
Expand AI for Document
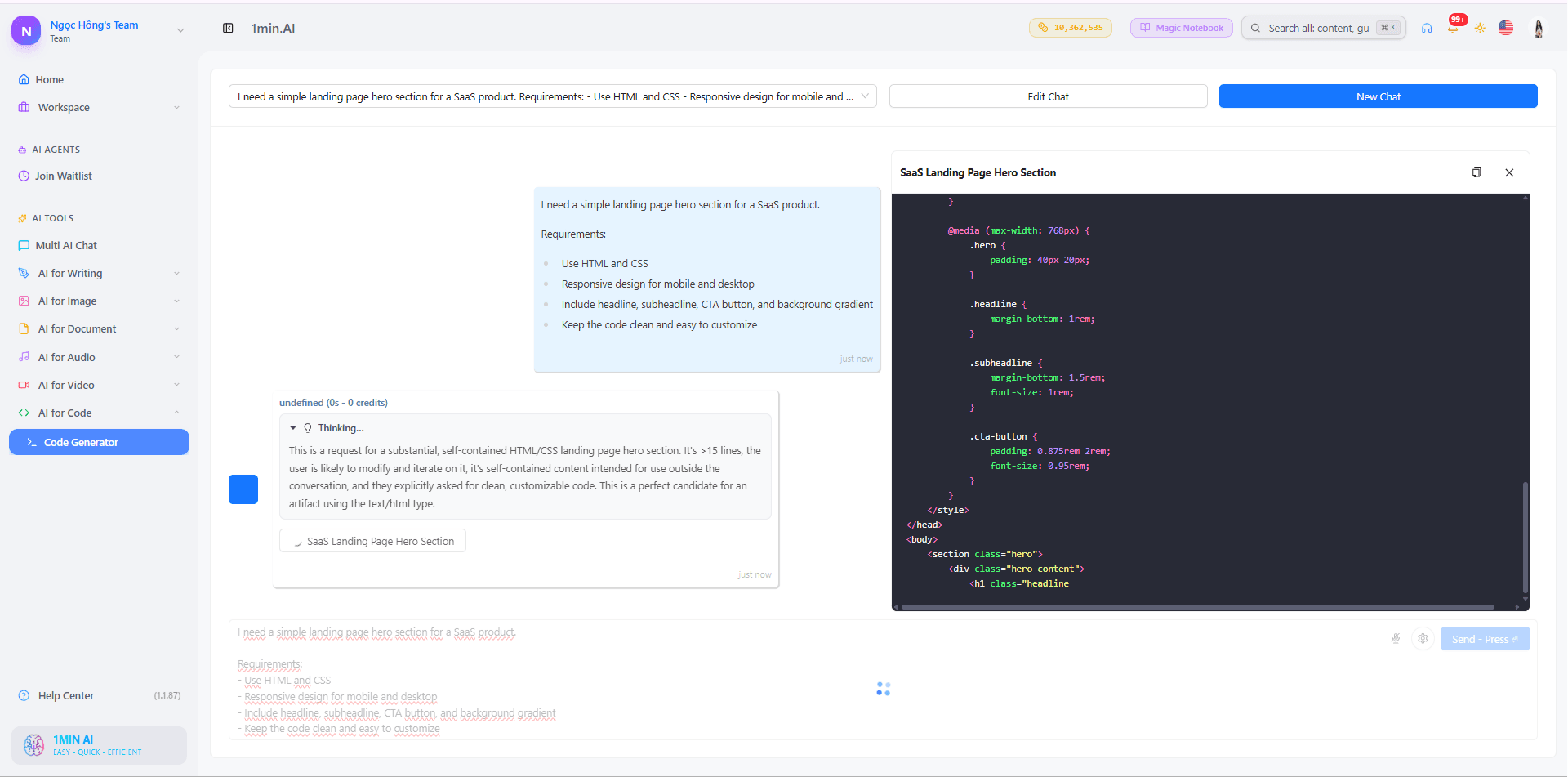[99, 328]
